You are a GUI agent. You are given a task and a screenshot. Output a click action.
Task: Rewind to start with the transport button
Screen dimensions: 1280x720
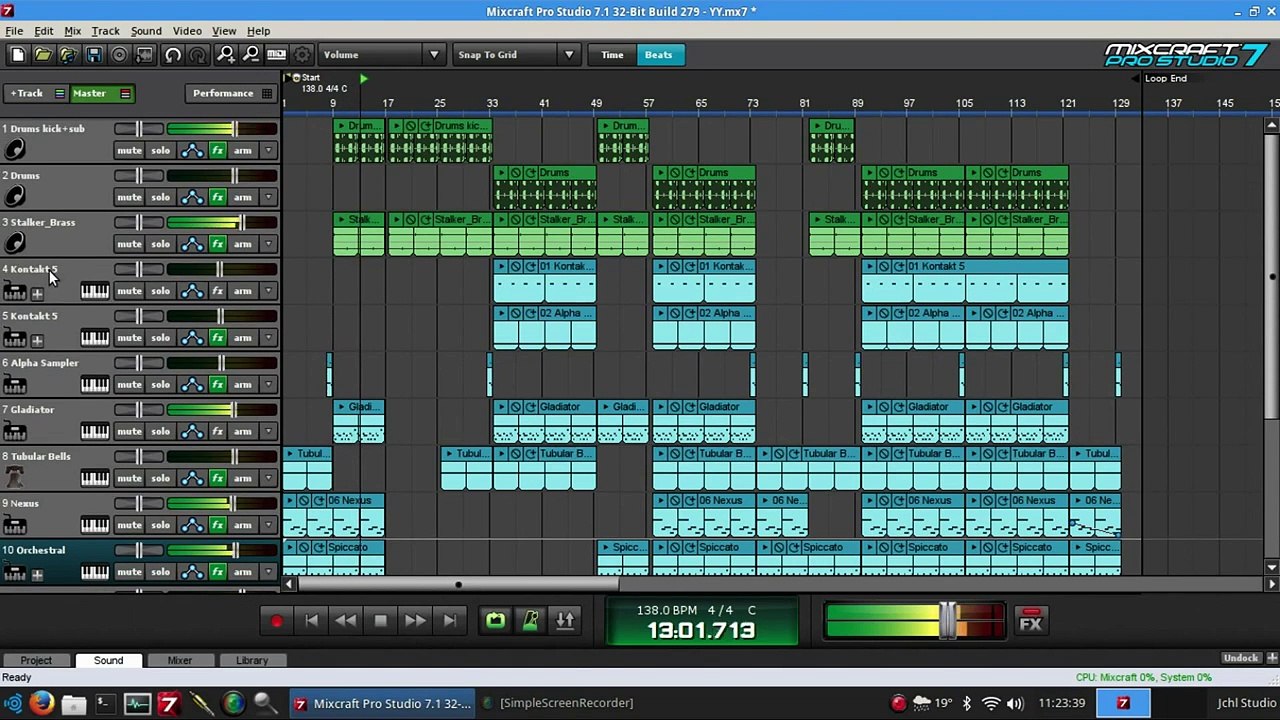311,621
